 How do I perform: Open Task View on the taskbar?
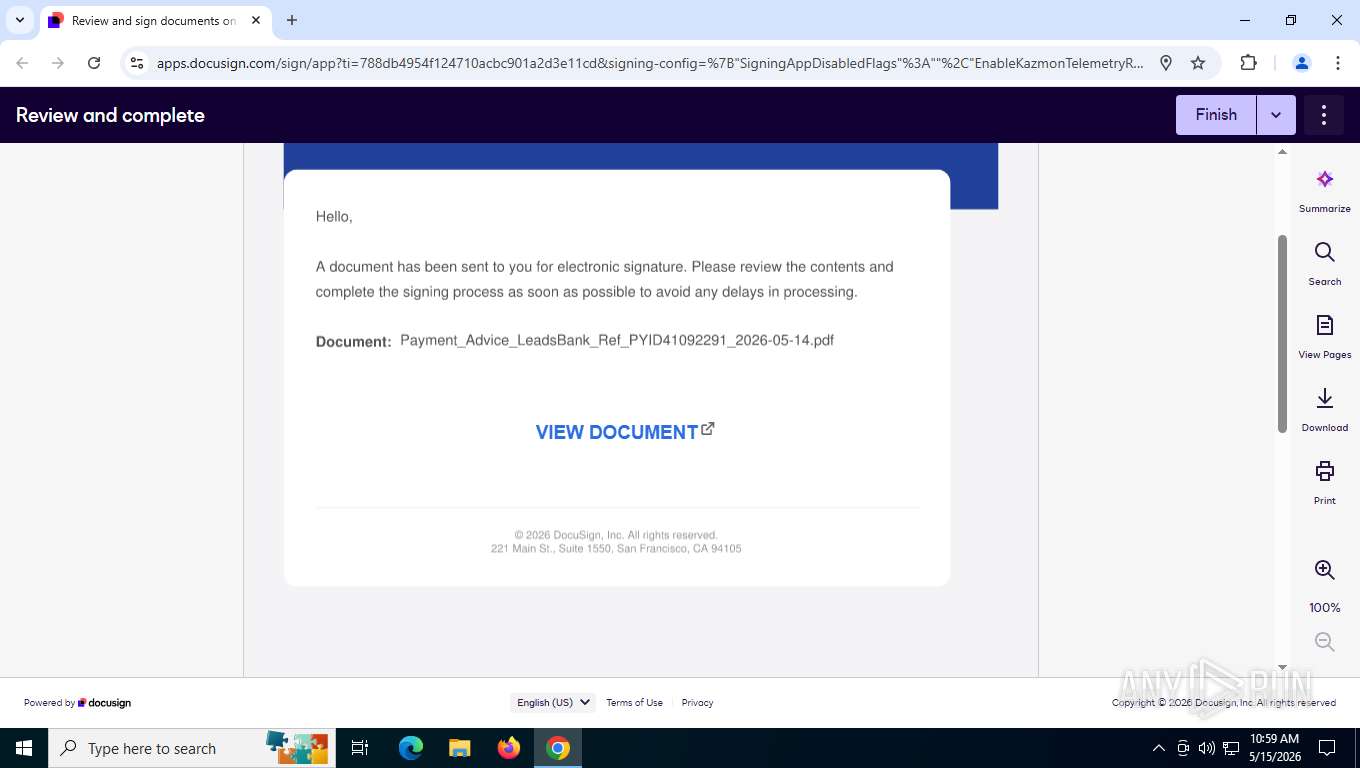(x=360, y=748)
